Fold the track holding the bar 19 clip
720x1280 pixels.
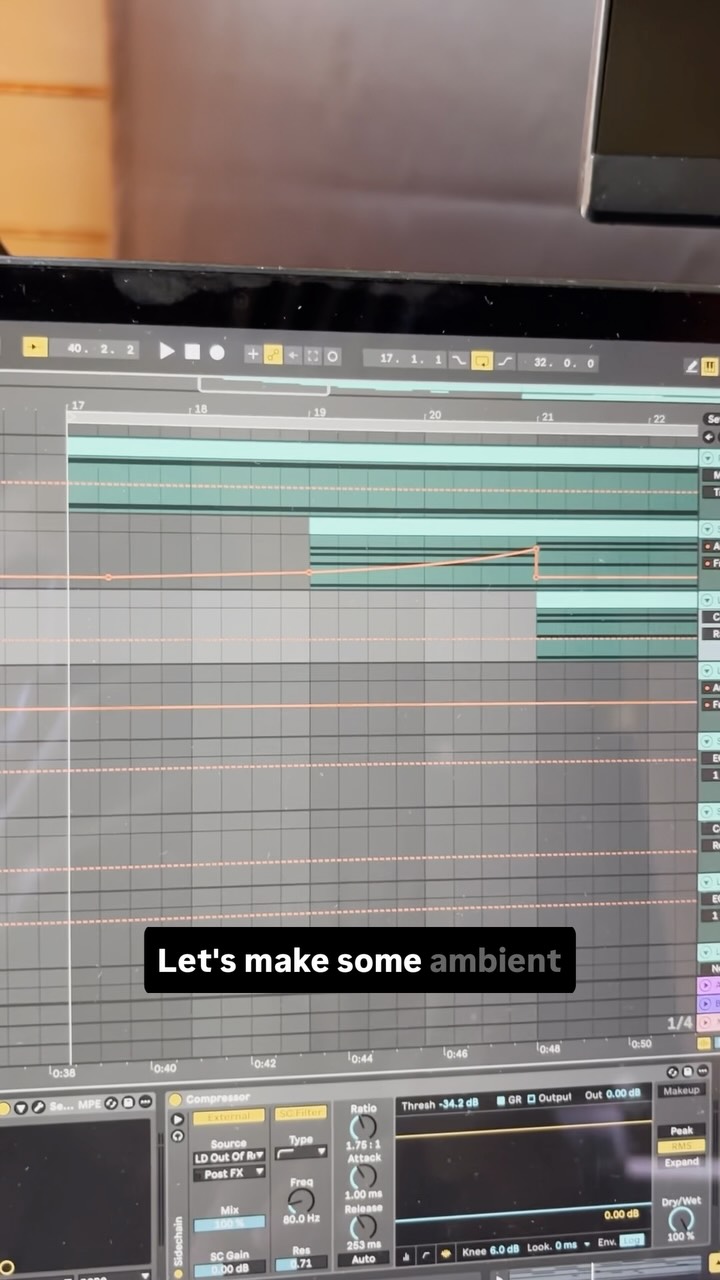click(x=709, y=527)
